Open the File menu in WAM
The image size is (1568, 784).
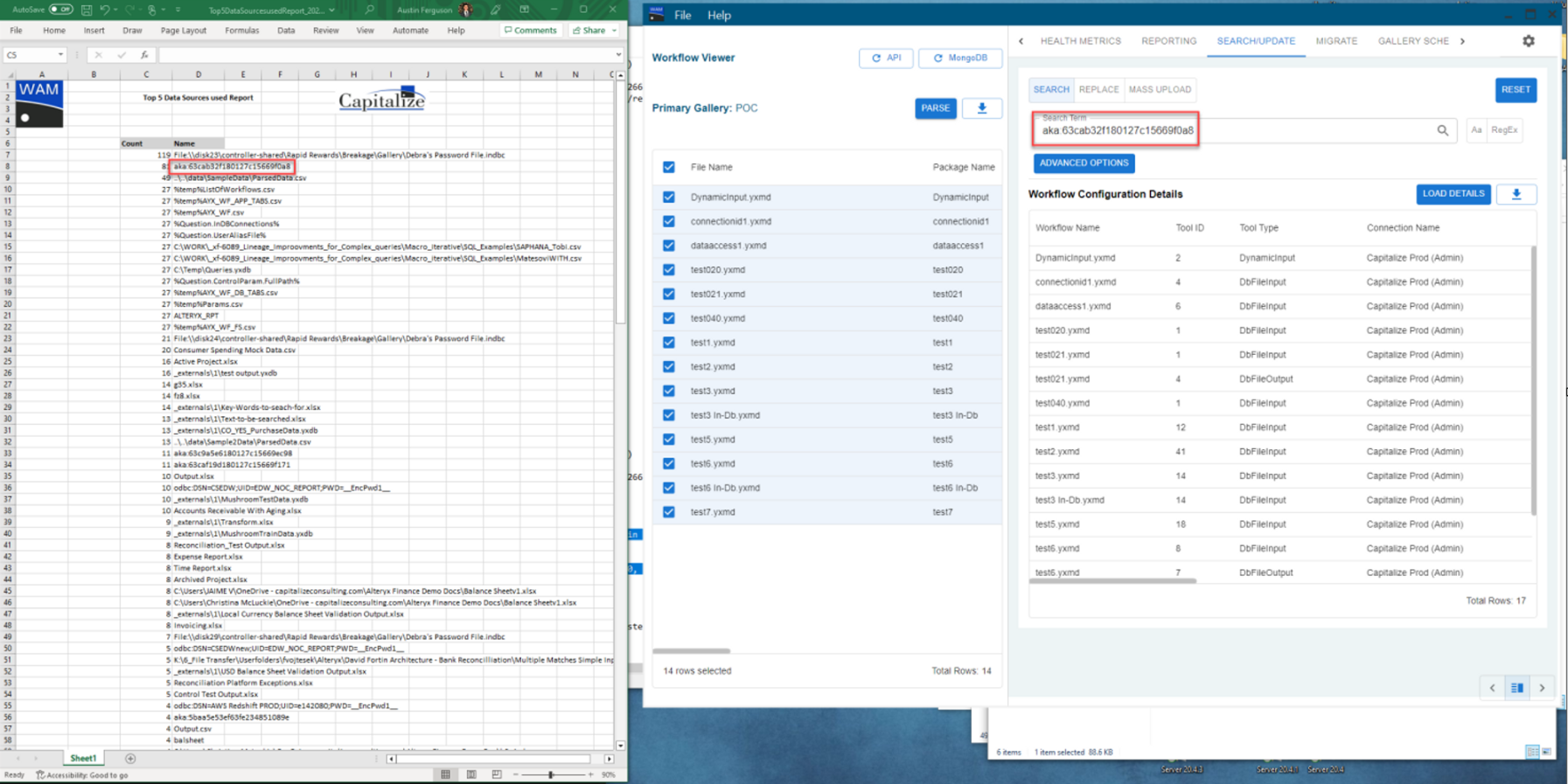point(683,15)
